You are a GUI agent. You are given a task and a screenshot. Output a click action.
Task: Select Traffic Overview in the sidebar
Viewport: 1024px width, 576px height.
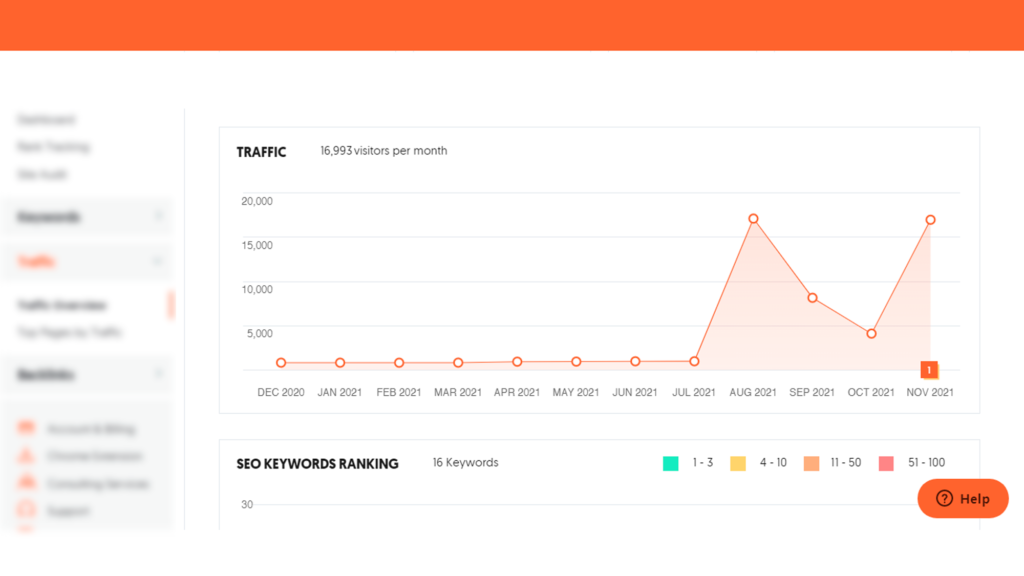[62, 305]
